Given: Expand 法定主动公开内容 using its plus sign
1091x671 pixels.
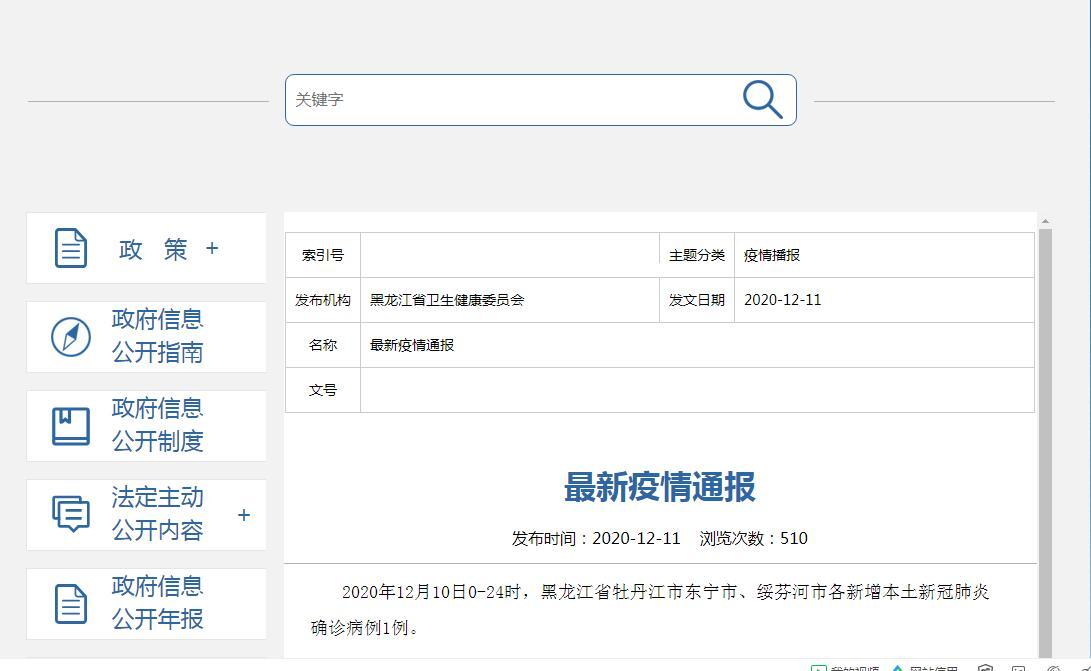Looking at the screenshot, I should 244,515.
